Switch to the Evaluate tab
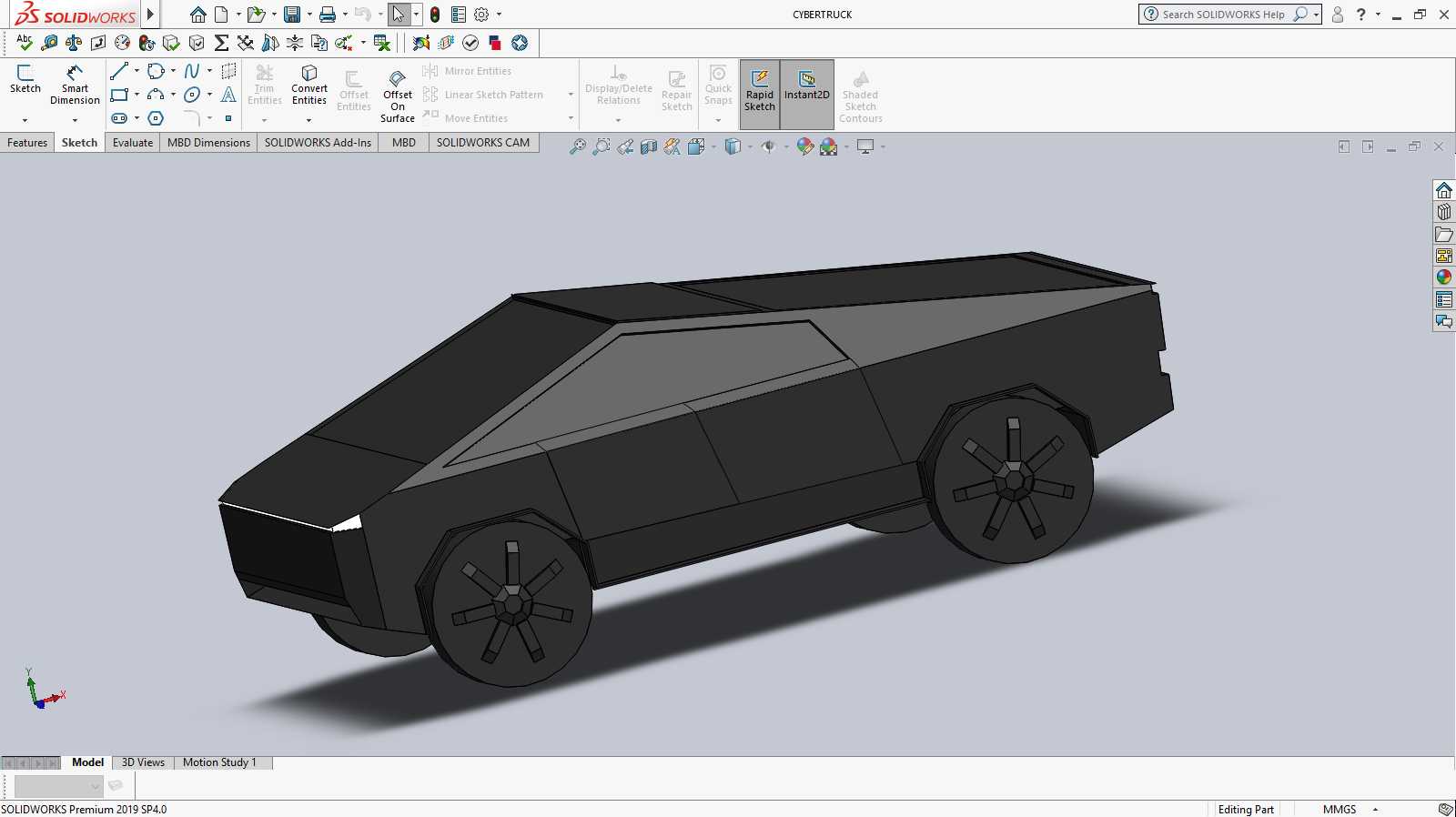The image size is (1456, 817). 133,143
